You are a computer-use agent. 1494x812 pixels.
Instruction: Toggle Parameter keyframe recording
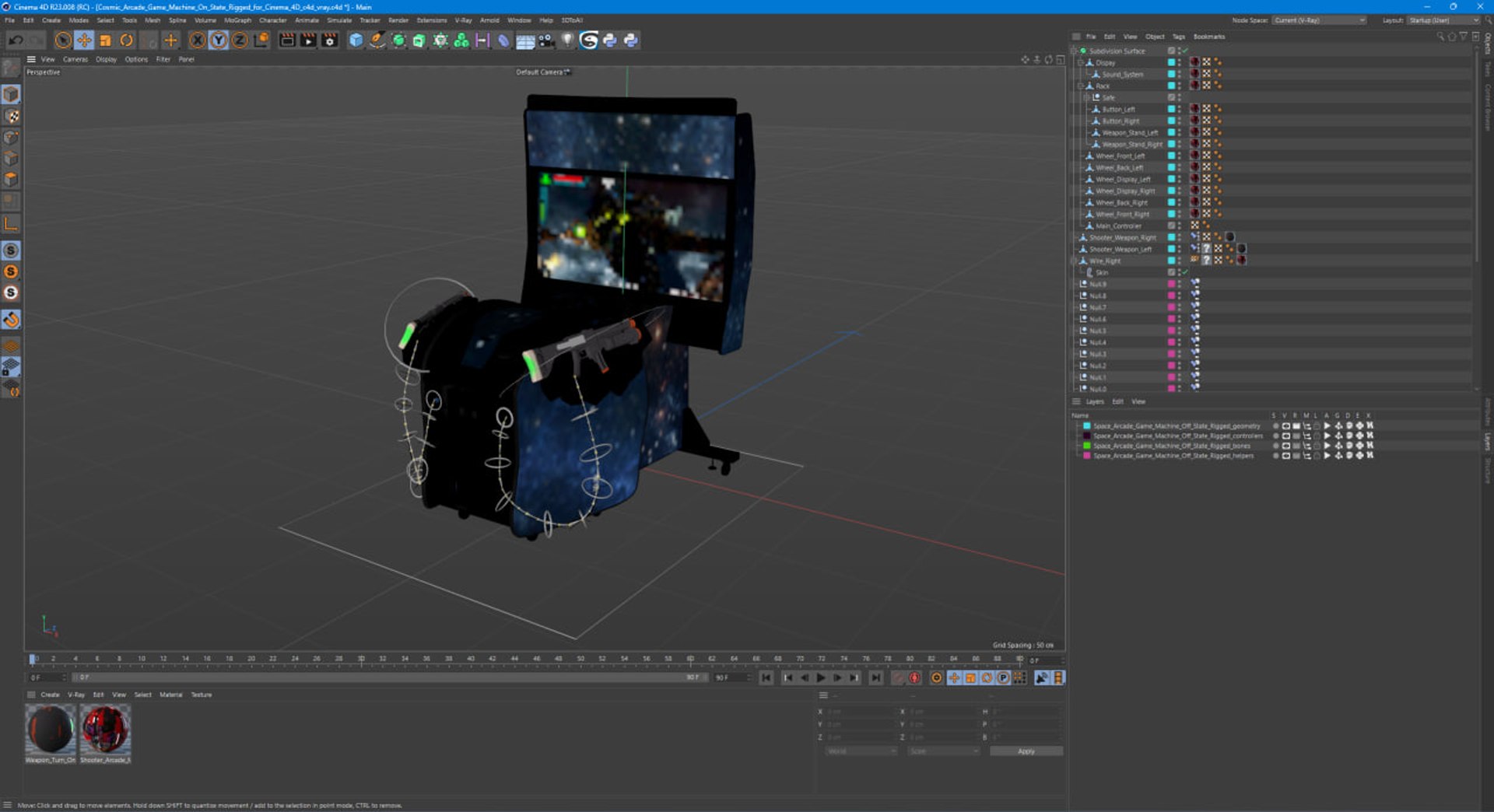click(x=1003, y=678)
